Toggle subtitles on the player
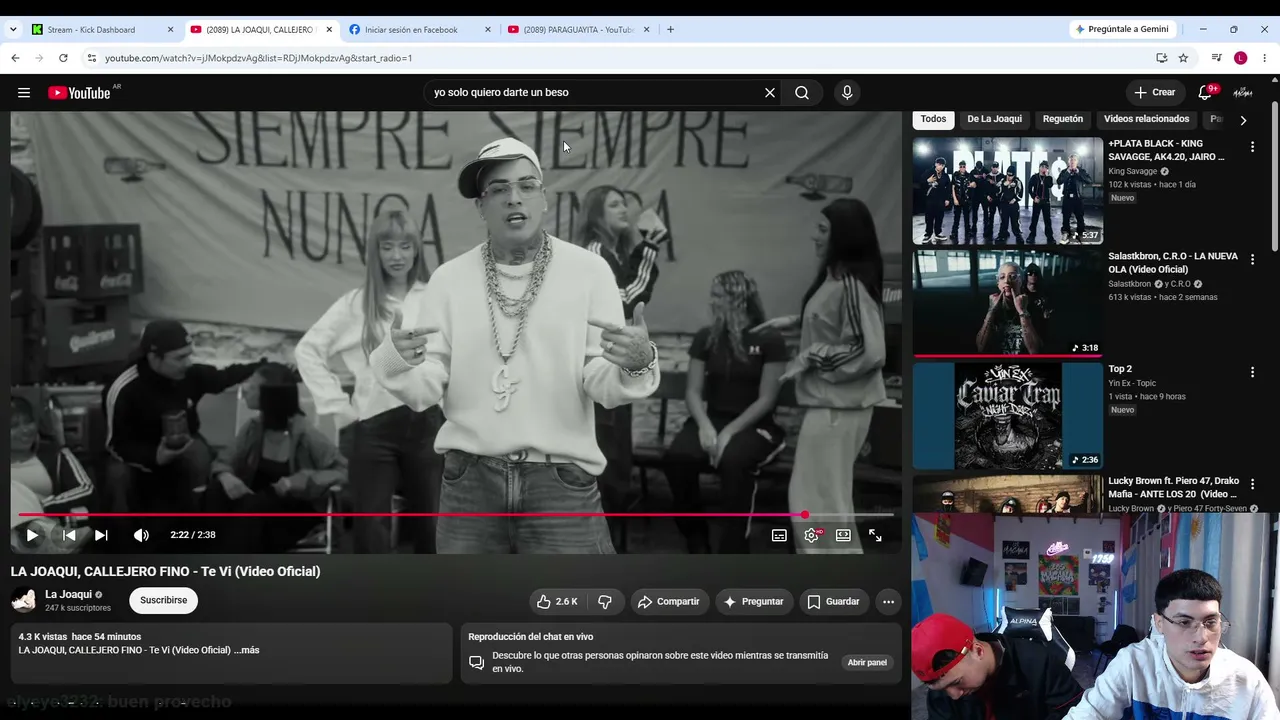The width and height of the screenshot is (1280, 720). [x=779, y=535]
